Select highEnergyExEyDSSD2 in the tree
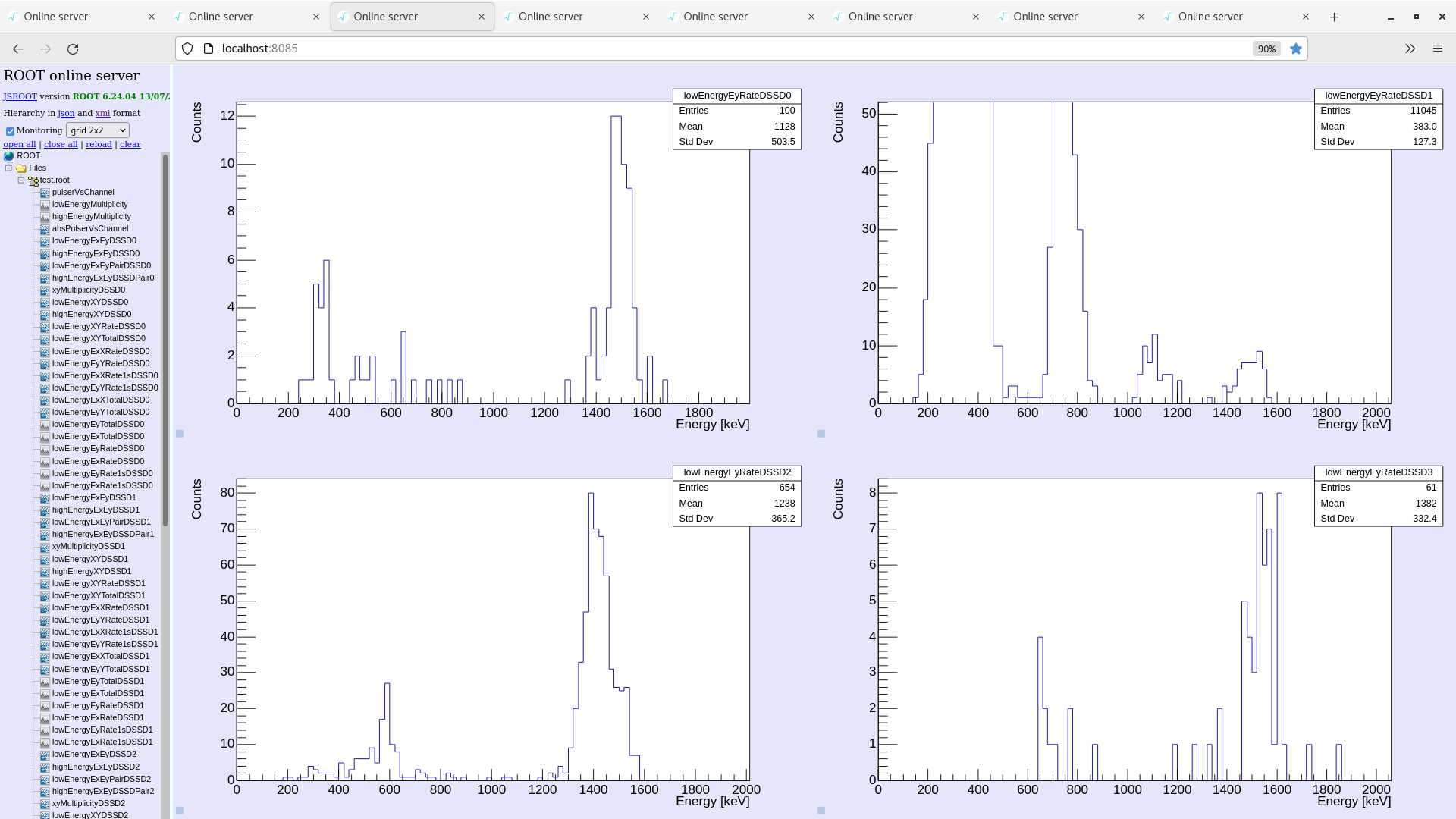 96,767
